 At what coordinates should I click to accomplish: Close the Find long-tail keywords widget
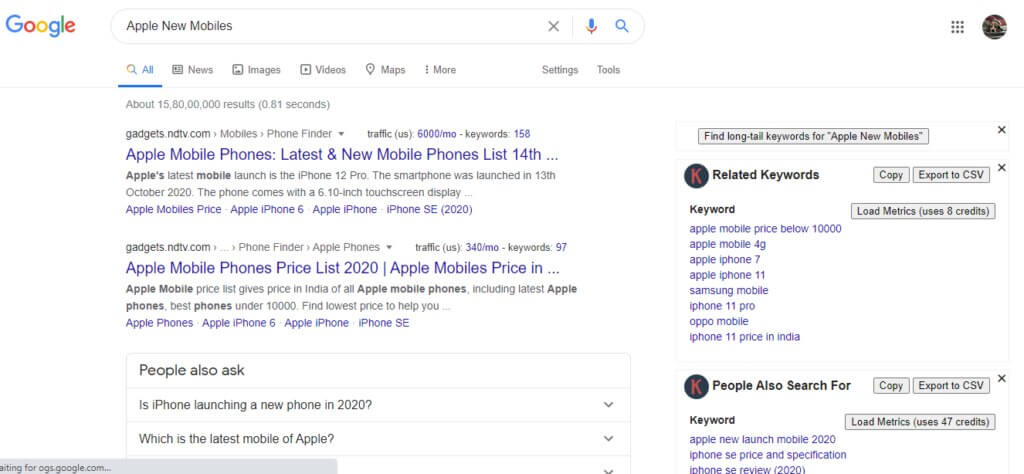tap(1002, 130)
